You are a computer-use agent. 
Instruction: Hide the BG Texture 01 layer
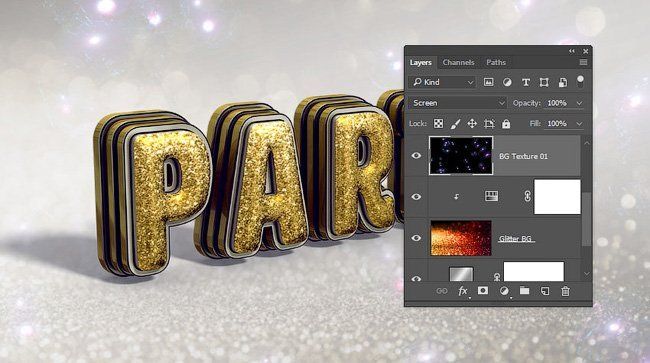click(416, 156)
